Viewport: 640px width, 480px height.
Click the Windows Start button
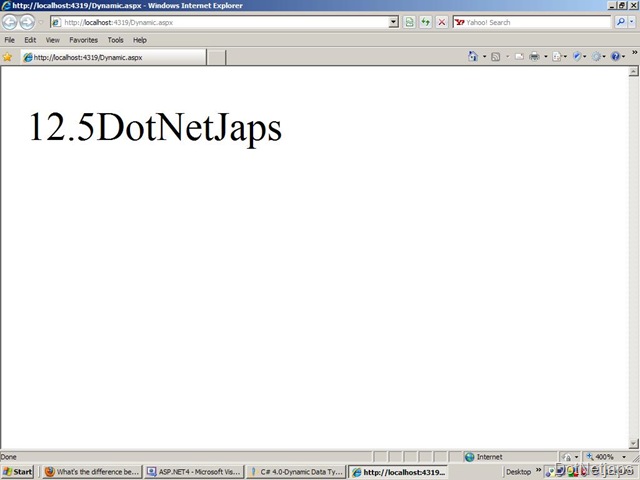(x=17, y=472)
